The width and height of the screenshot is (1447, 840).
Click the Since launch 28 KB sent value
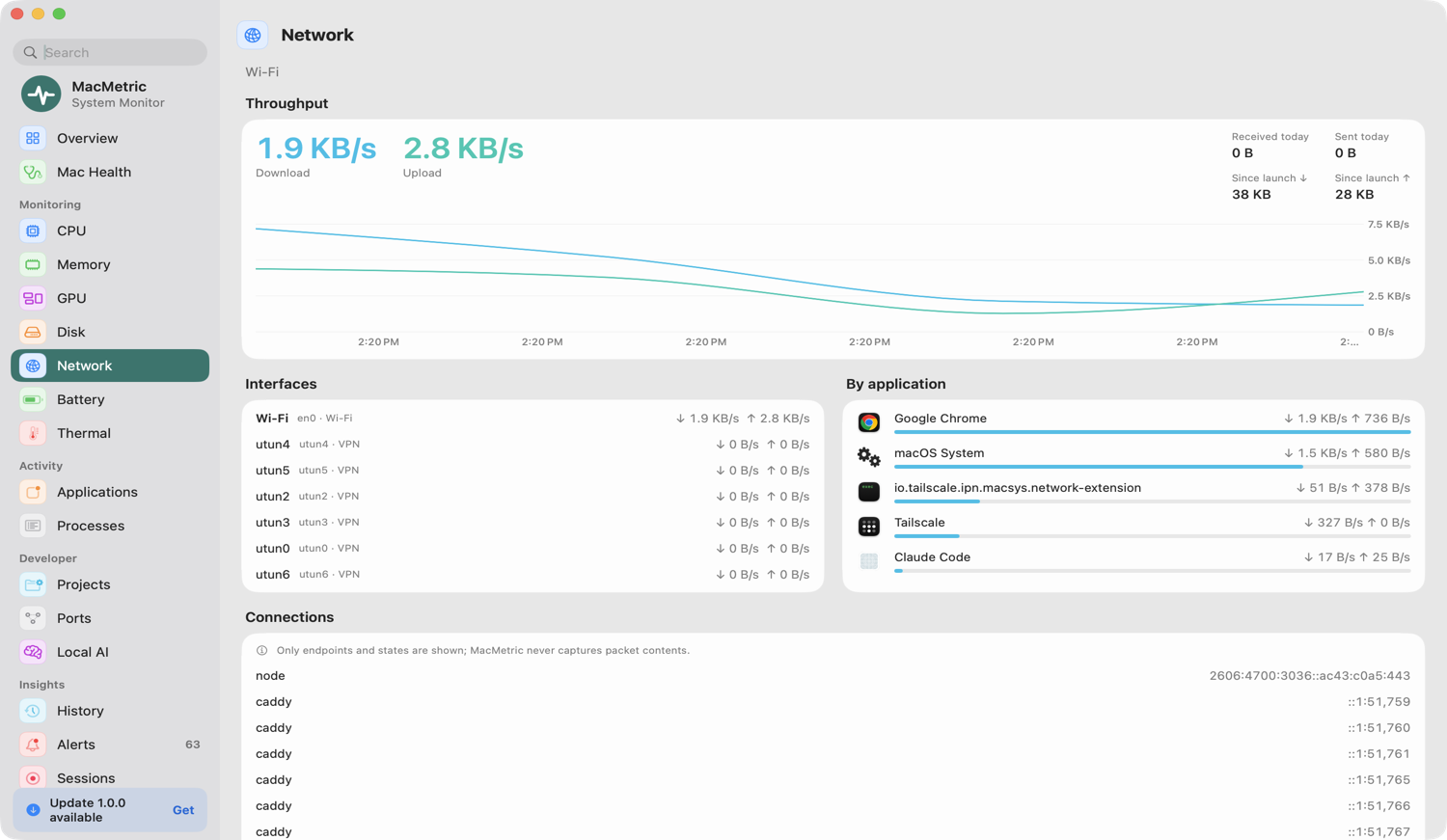click(1354, 195)
